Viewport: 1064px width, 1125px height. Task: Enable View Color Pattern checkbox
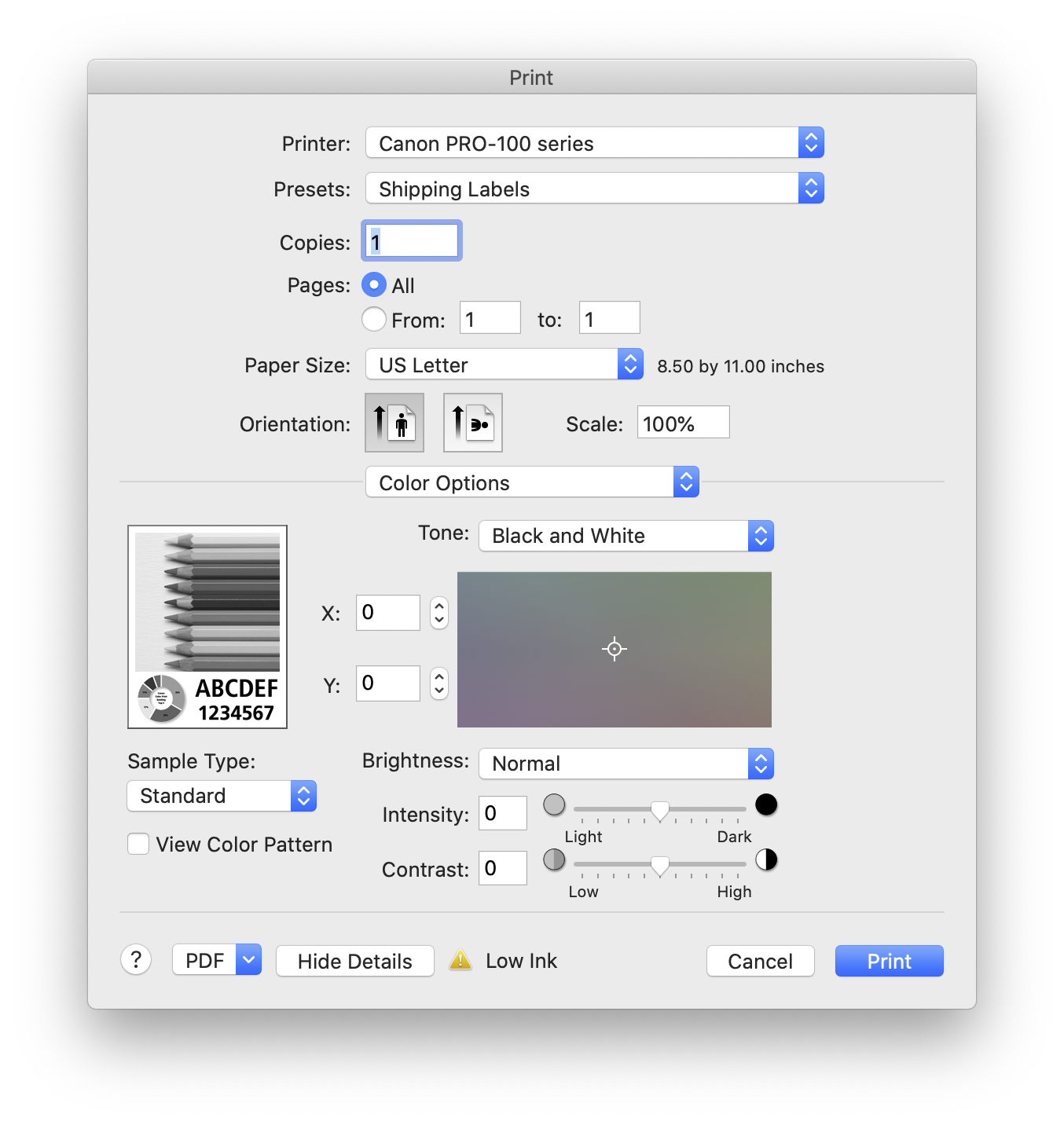coord(138,844)
